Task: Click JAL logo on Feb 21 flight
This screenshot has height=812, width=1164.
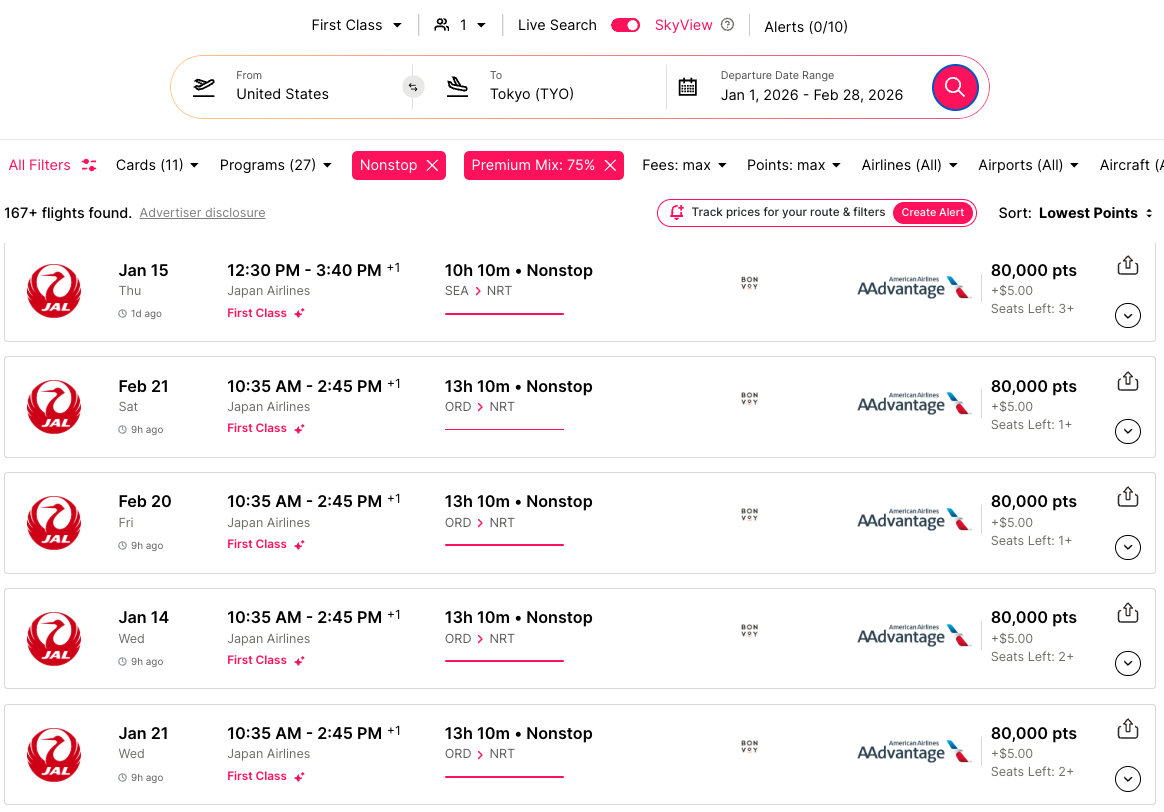Action: pos(54,407)
